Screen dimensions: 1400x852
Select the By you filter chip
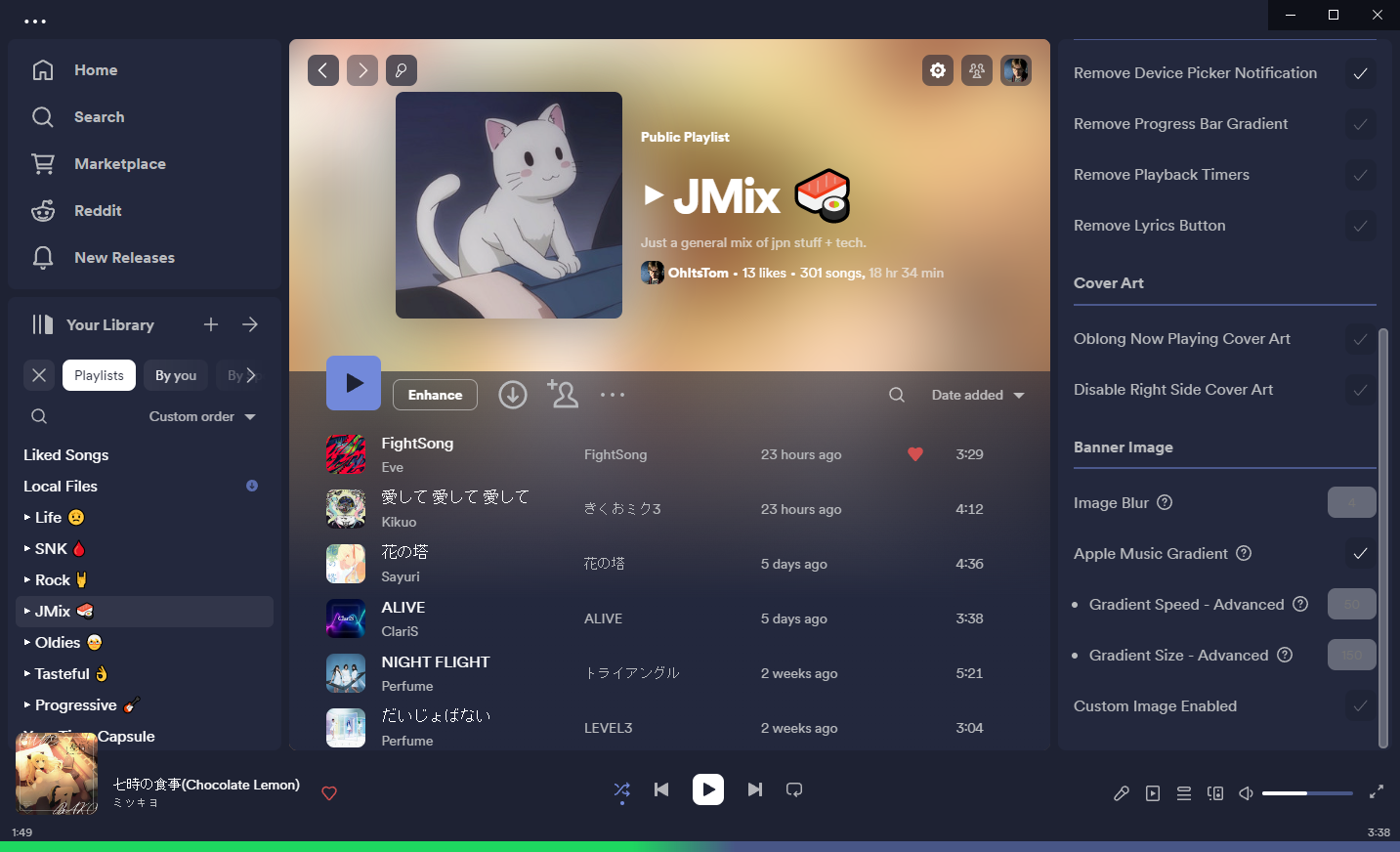click(x=176, y=375)
